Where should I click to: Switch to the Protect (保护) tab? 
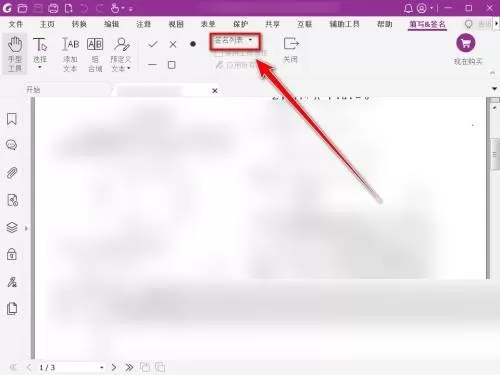[240, 24]
